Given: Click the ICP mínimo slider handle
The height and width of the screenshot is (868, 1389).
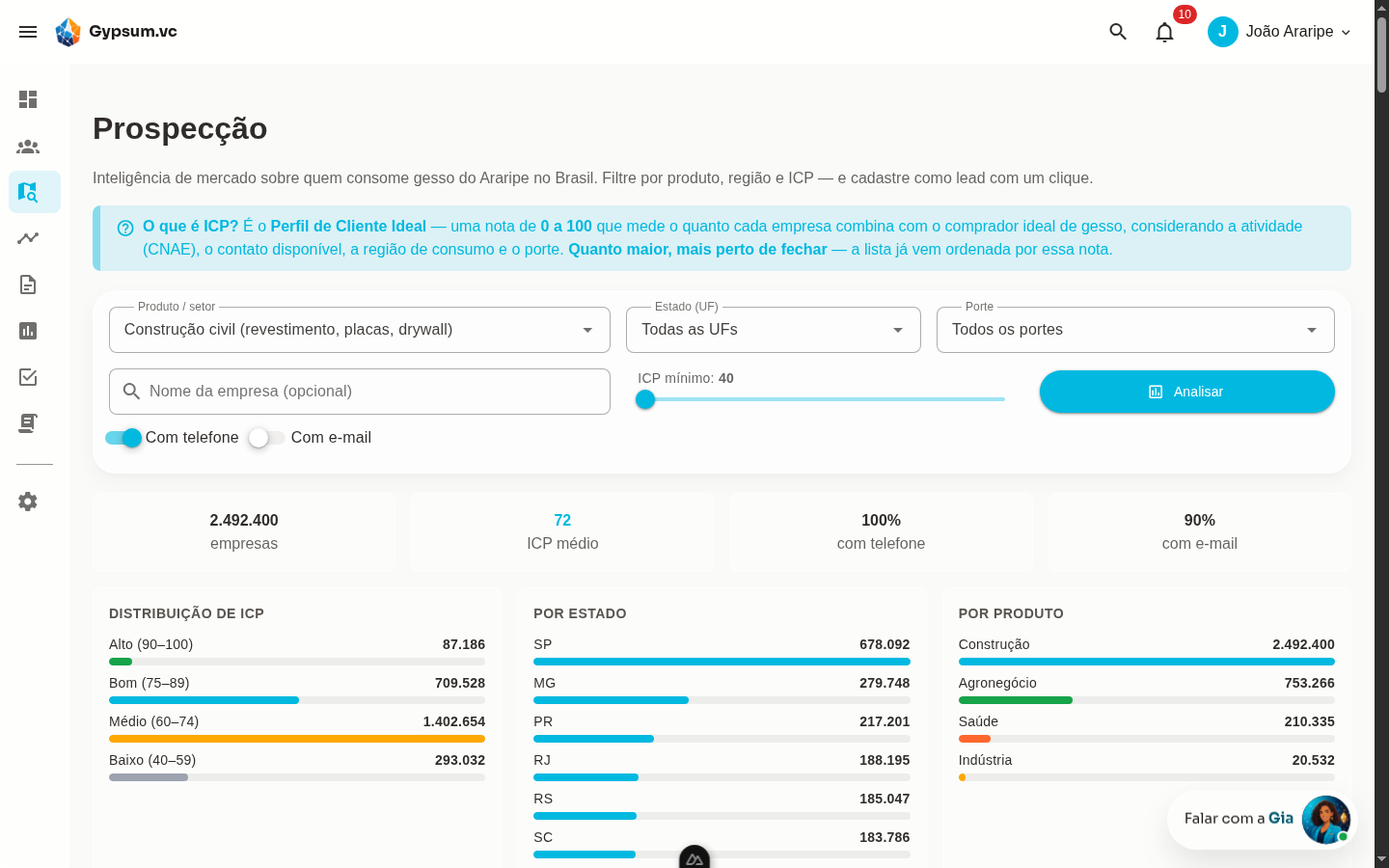Looking at the screenshot, I should (645, 399).
